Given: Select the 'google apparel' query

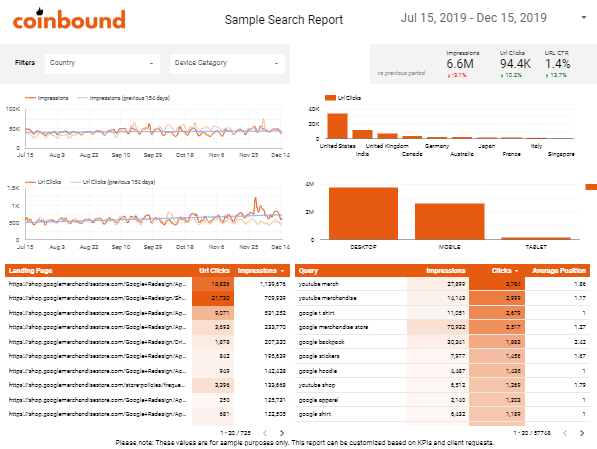Looking at the screenshot, I should (318, 400).
